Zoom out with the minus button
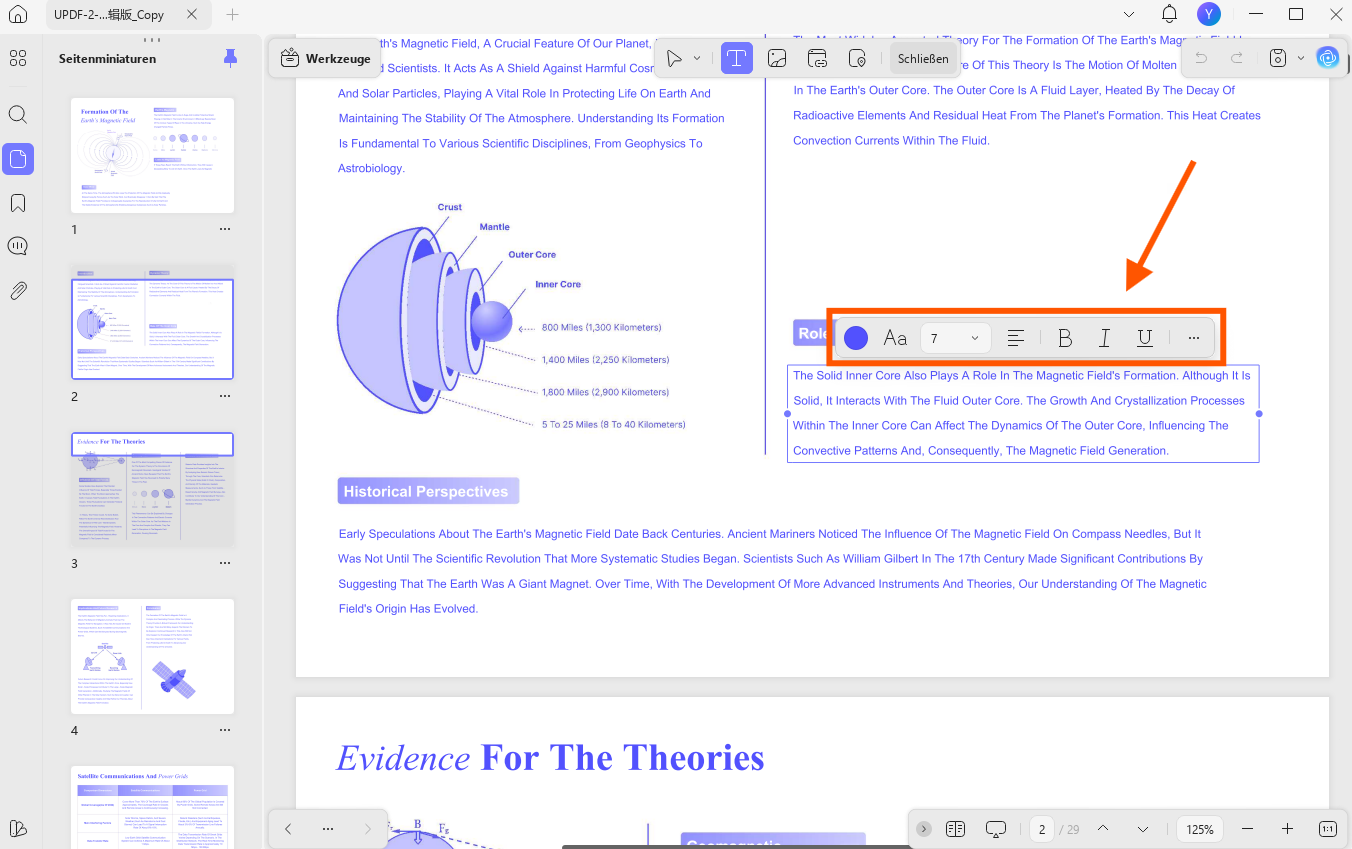 (1247, 829)
